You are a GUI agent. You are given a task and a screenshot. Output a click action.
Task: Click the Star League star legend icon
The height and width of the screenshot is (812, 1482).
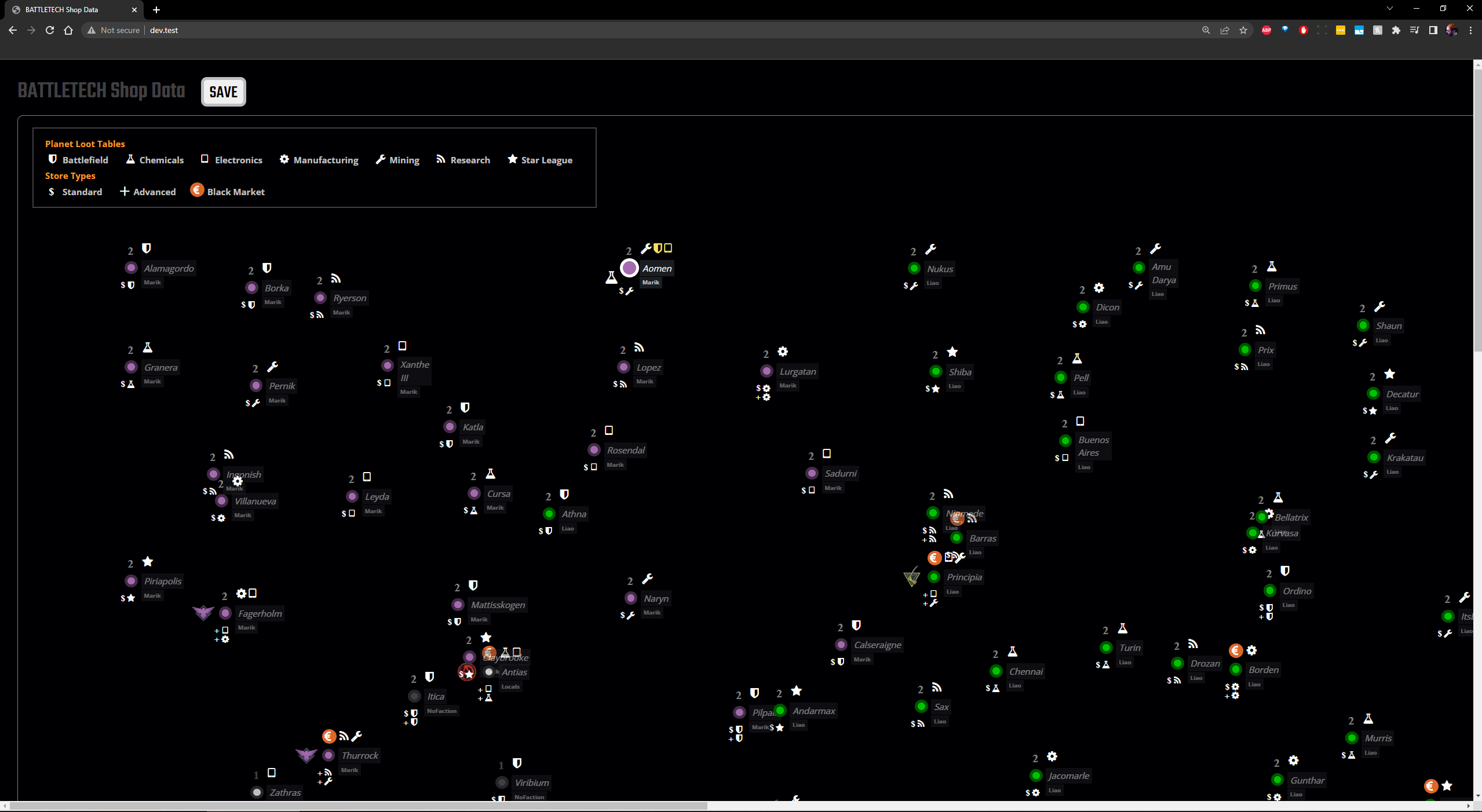pos(512,159)
